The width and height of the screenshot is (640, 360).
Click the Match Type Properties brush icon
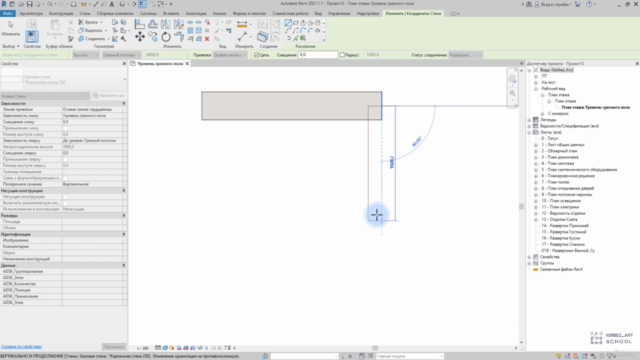(x=71, y=39)
